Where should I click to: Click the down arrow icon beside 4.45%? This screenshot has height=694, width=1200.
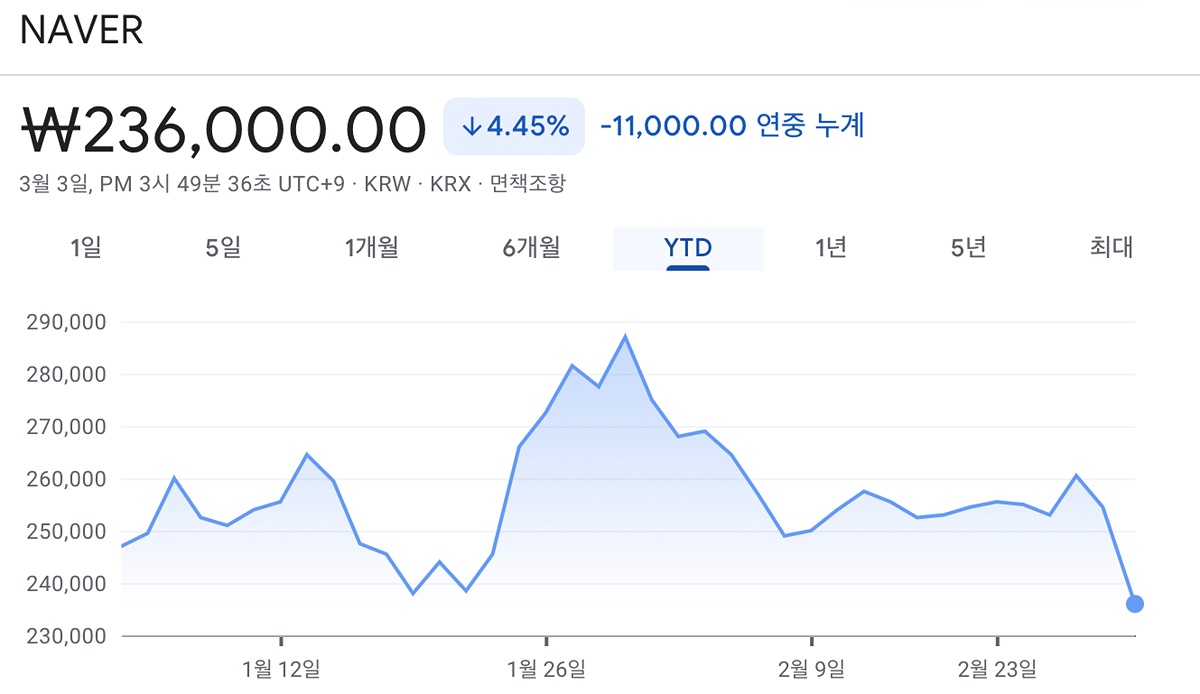(x=472, y=126)
